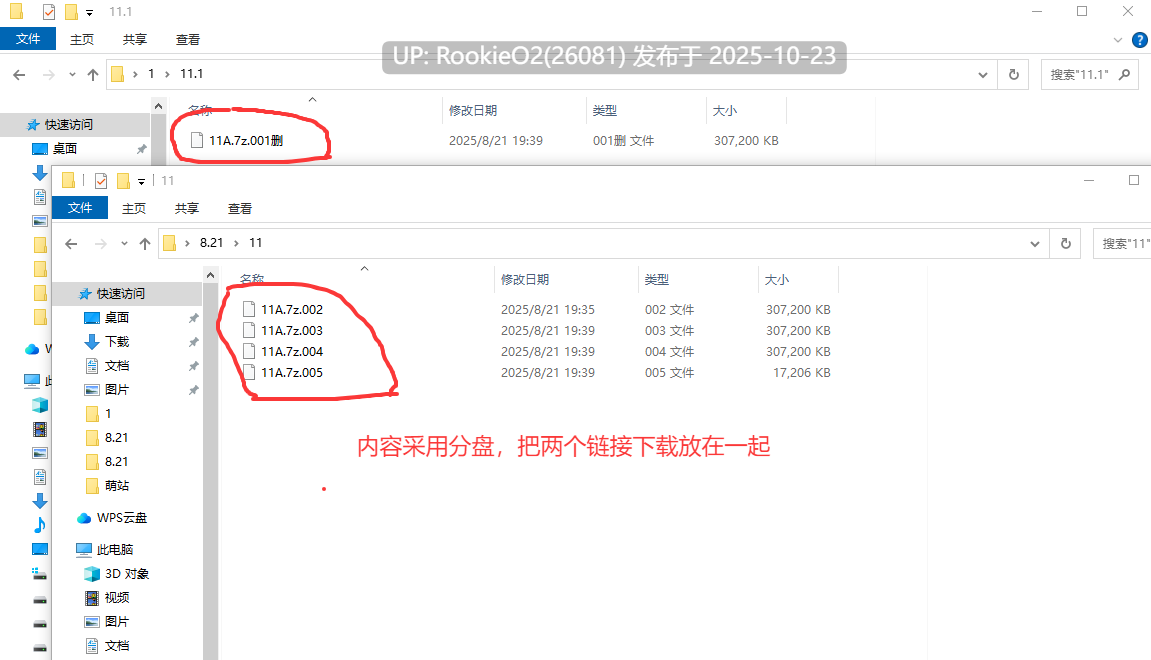Screen dimensions: 1151x660
Task: Open the 主页 tab in the 11 window
Action: pos(134,208)
